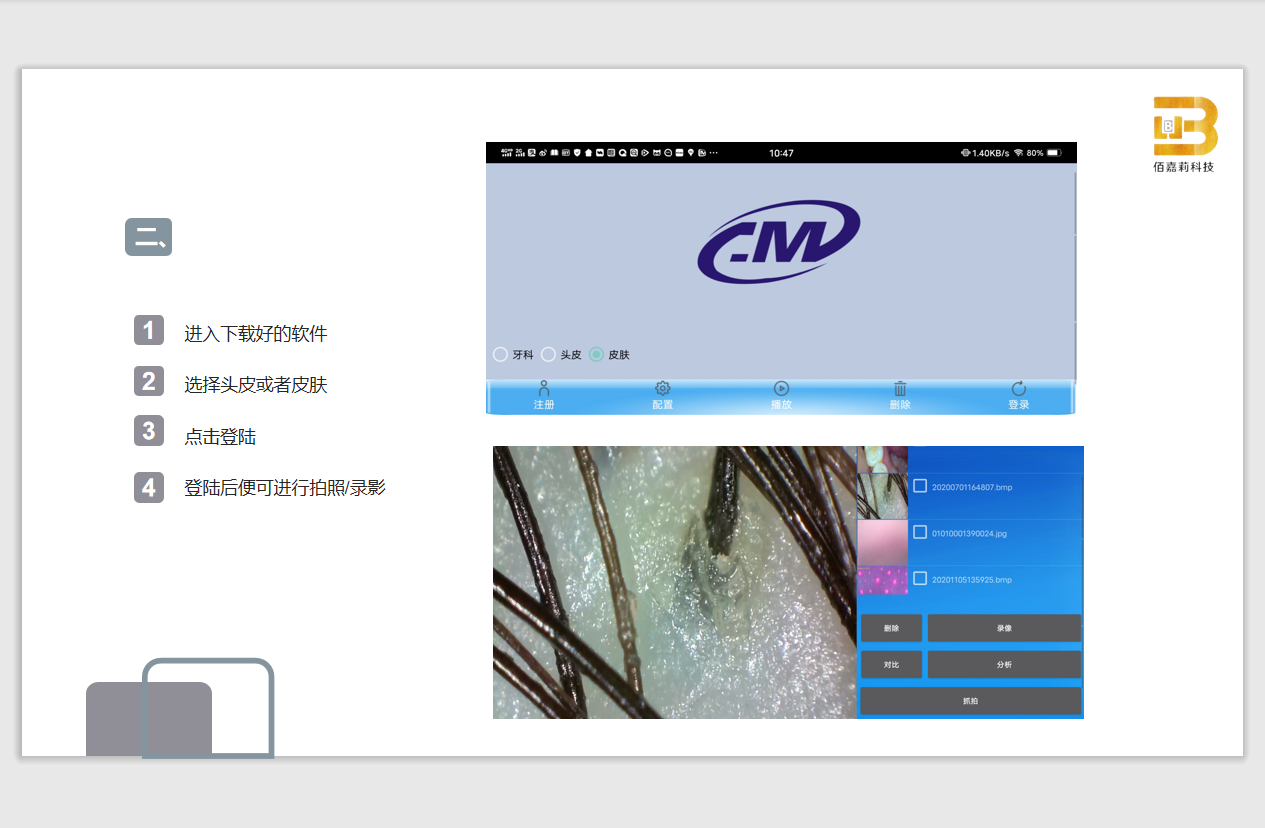The width and height of the screenshot is (1265, 828).
Task: Select the 牙科 radio option
Action: [501, 355]
